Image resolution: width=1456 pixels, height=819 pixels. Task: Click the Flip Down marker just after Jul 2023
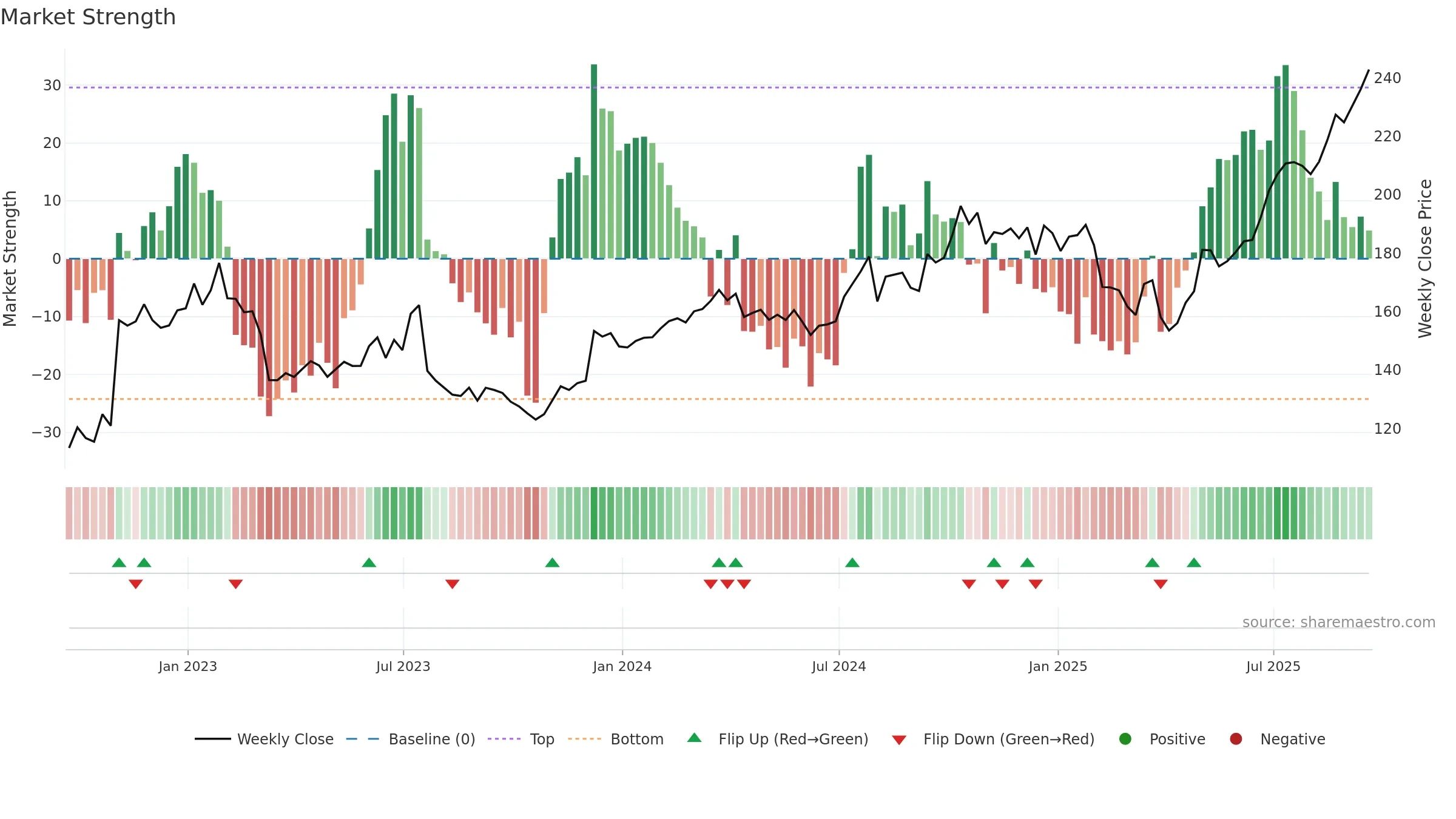[x=452, y=584]
